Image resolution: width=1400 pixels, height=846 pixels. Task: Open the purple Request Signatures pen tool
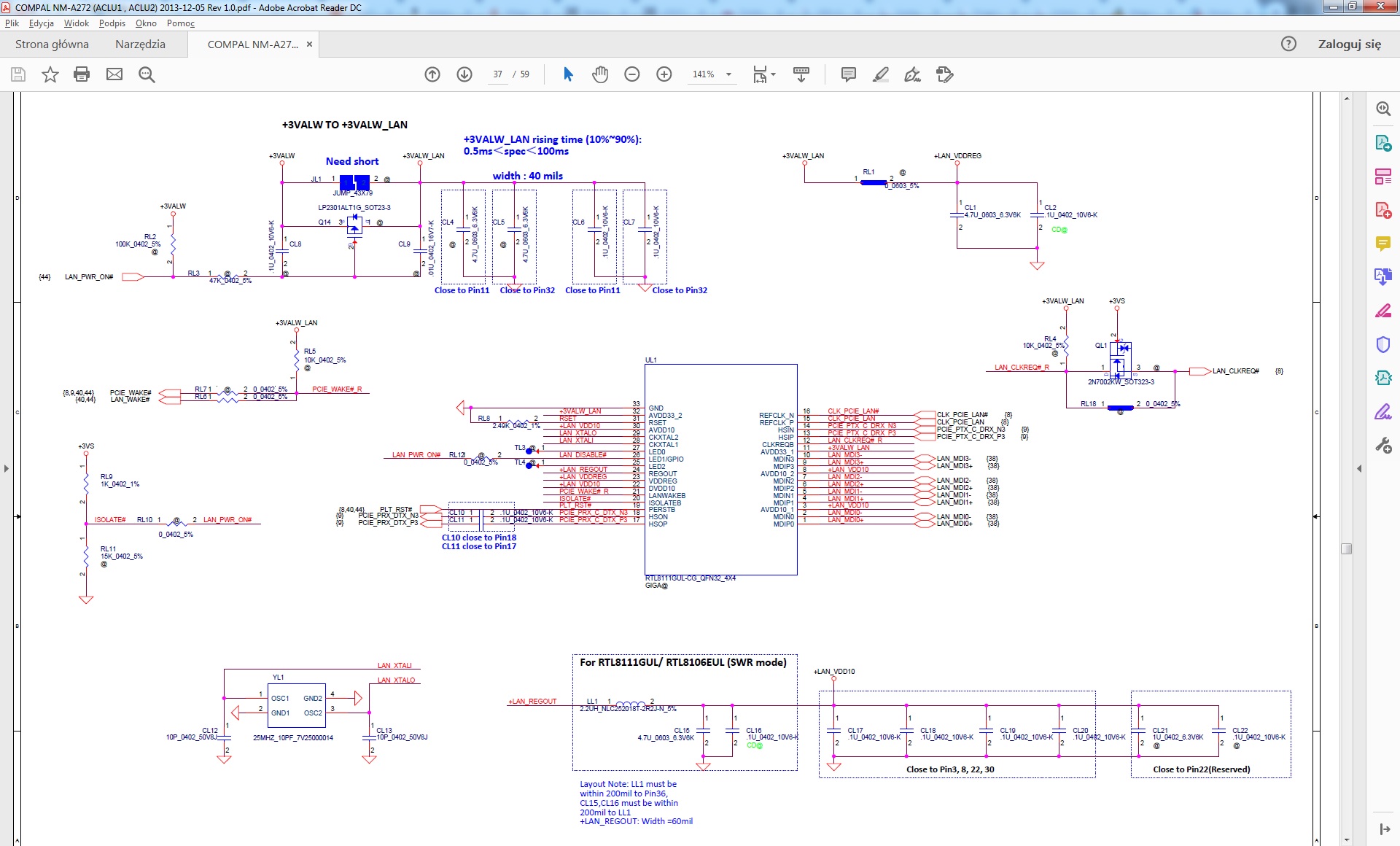point(1383,411)
